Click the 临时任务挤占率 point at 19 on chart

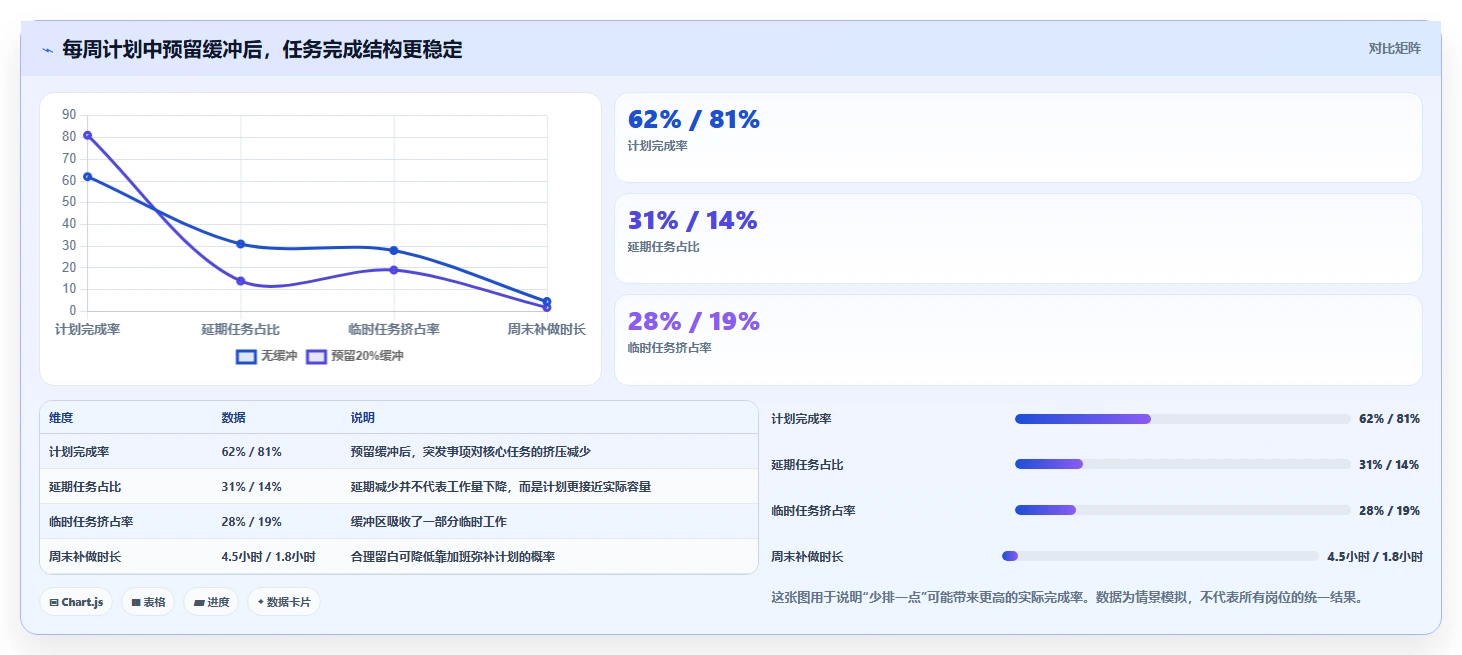394,270
